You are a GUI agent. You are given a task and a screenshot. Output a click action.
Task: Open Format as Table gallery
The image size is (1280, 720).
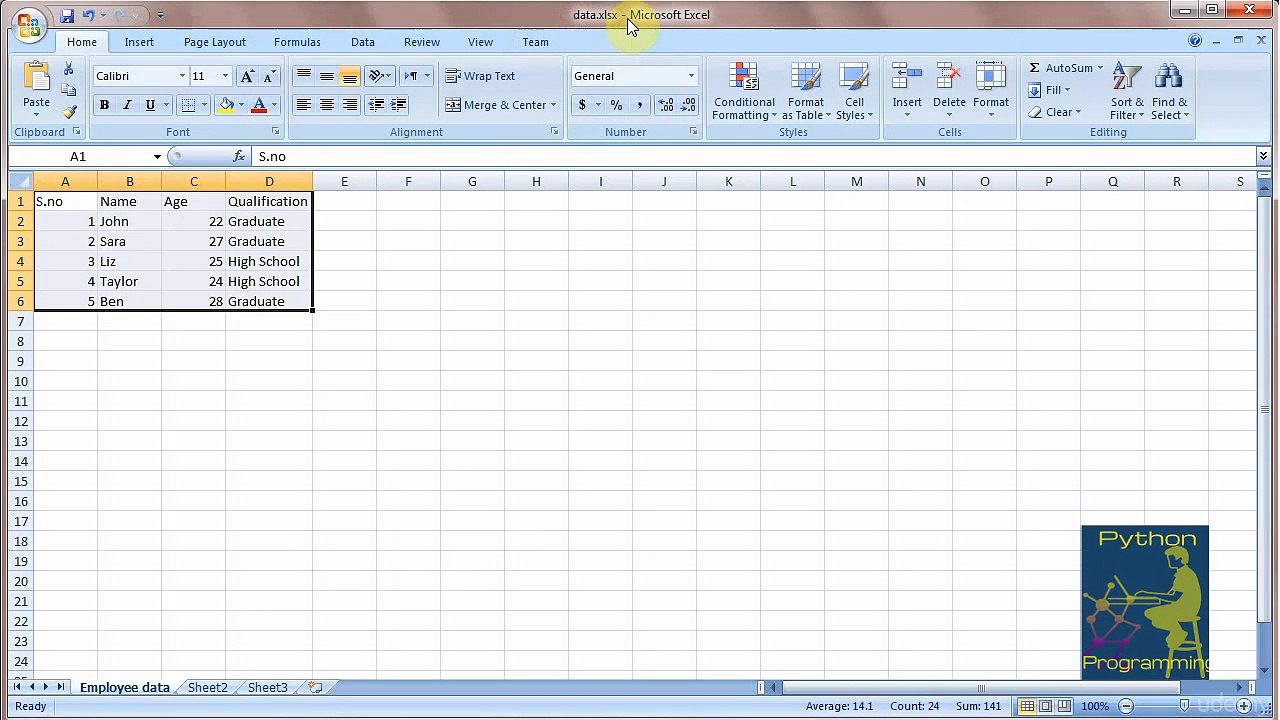click(x=806, y=91)
